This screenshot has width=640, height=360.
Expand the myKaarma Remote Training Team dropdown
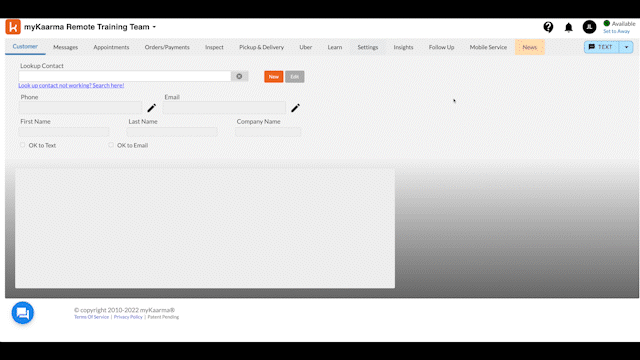pyautogui.click(x=154, y=27)
